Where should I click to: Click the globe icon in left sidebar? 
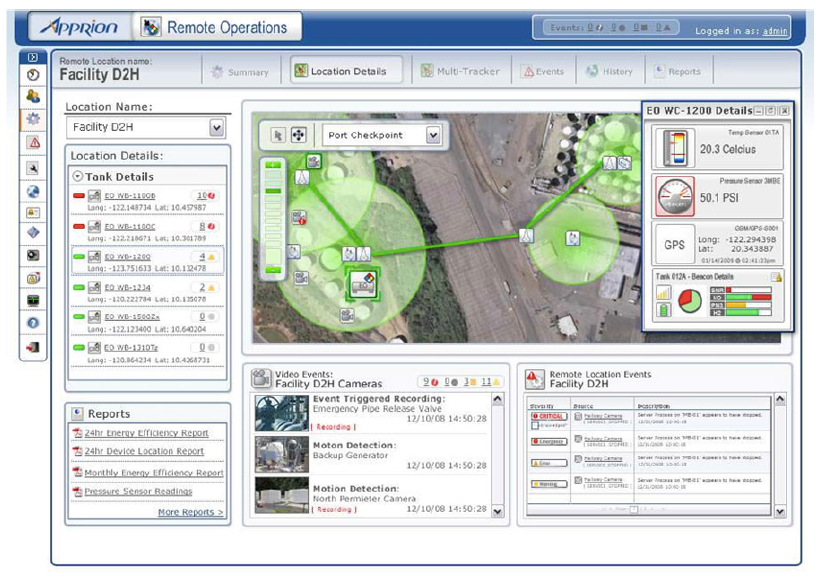33,191
